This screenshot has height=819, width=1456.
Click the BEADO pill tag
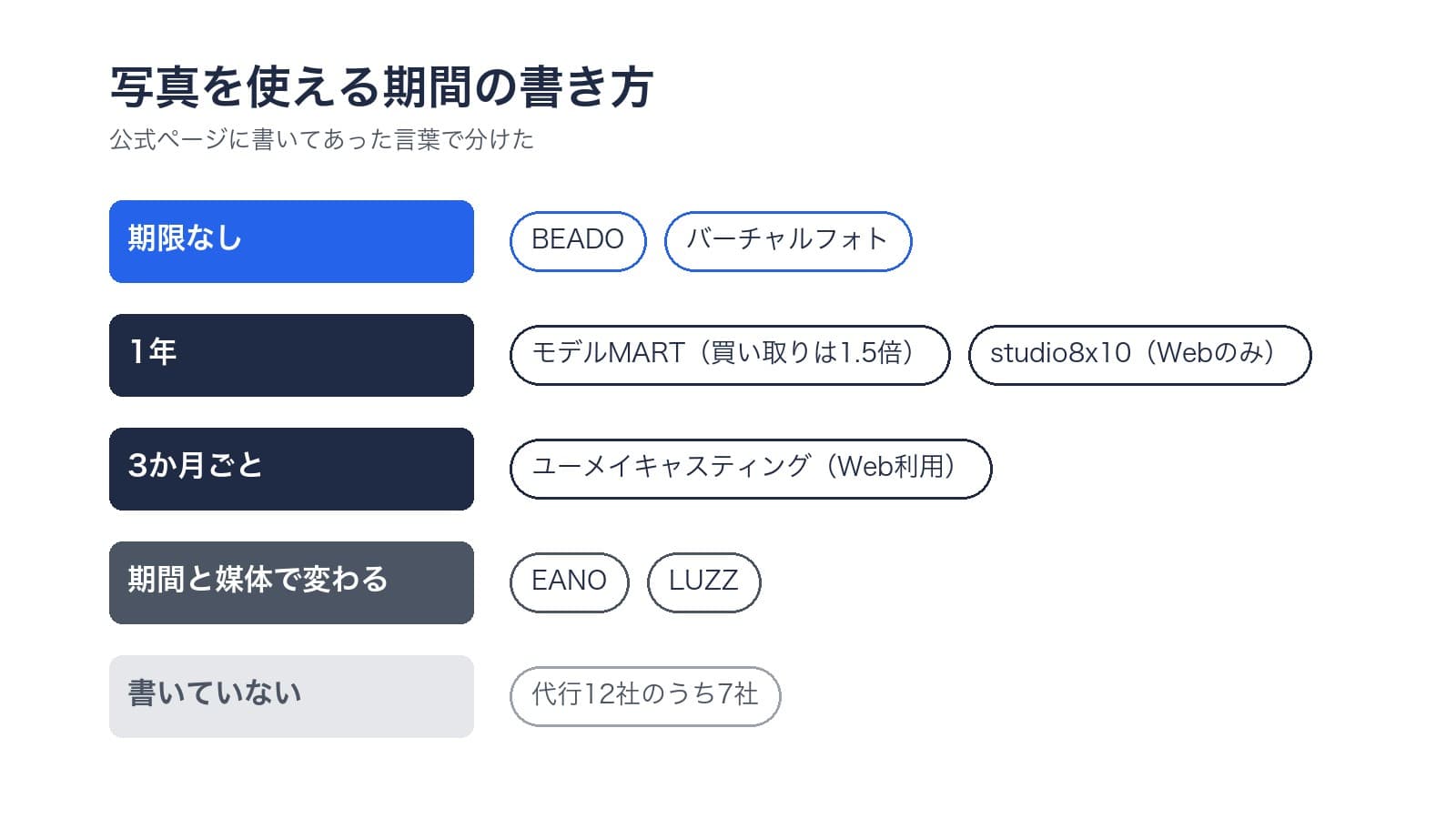tap(578, 241)
